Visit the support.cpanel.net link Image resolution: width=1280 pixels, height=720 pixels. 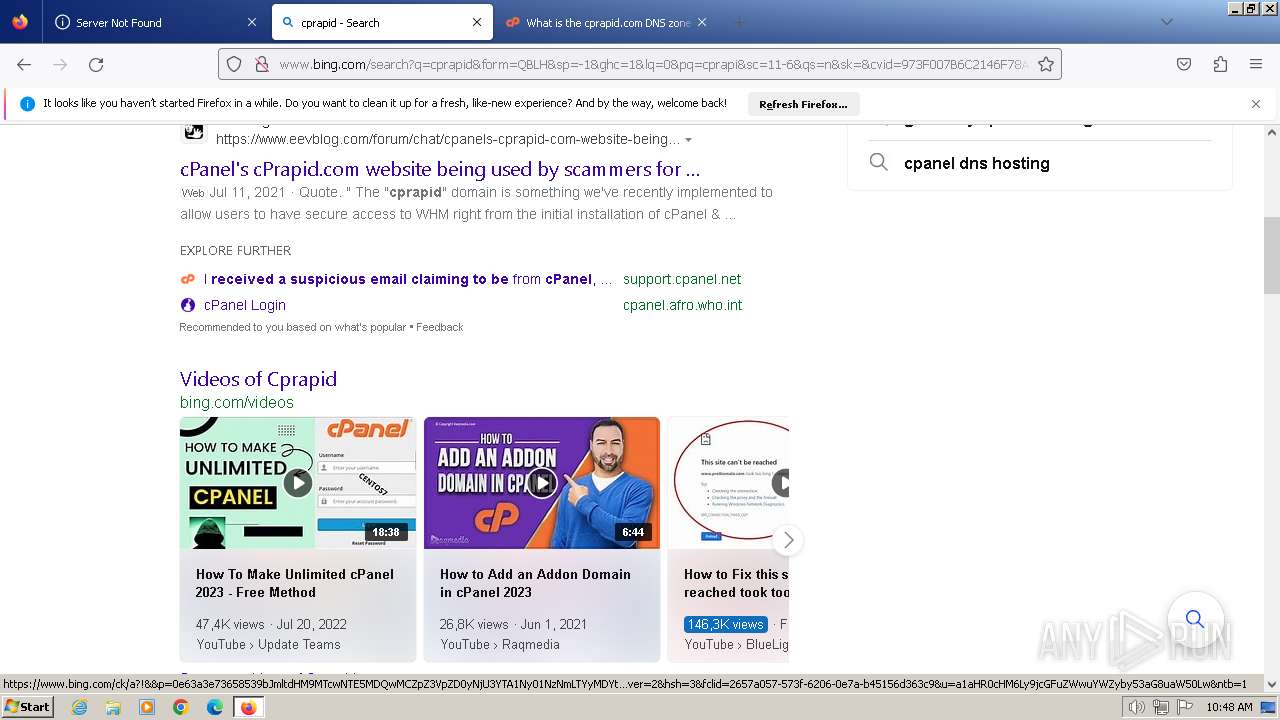coord(682,279)
